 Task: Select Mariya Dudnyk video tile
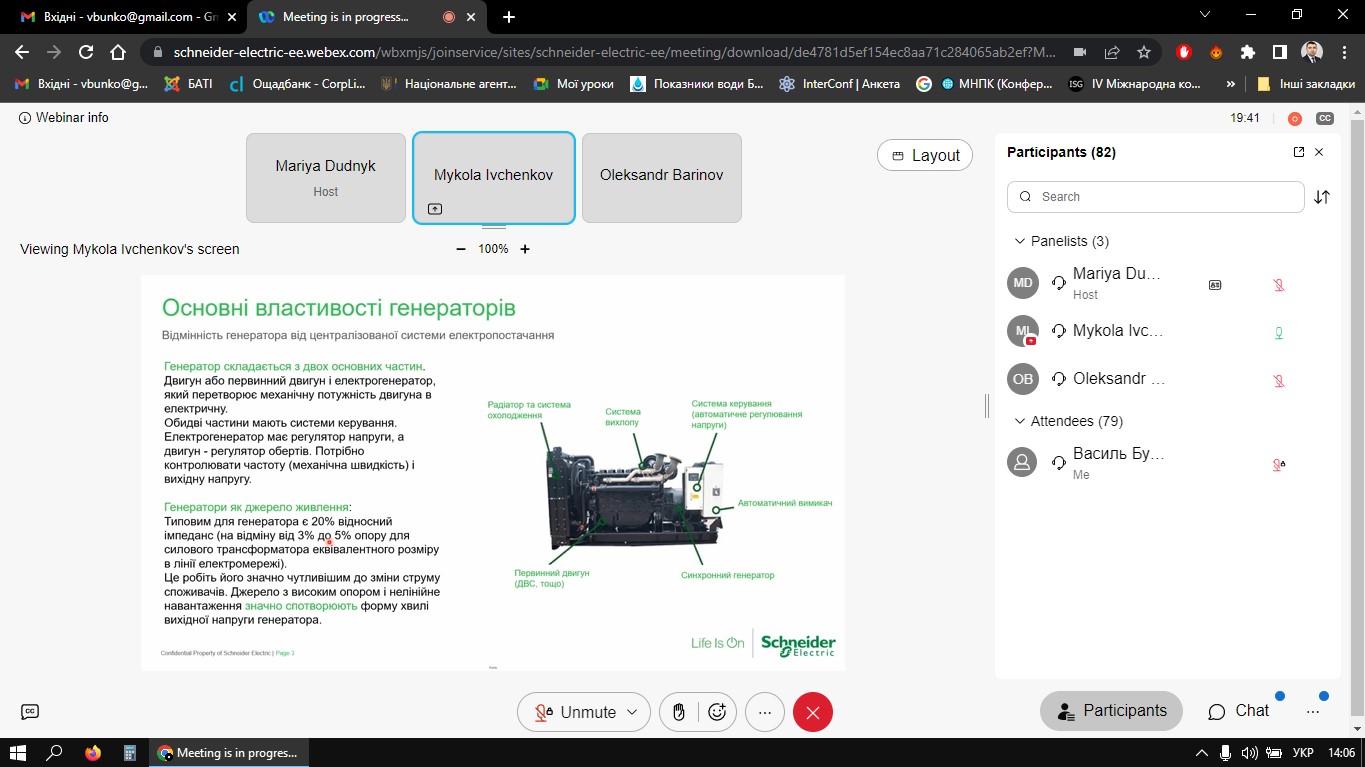point(326,178)
